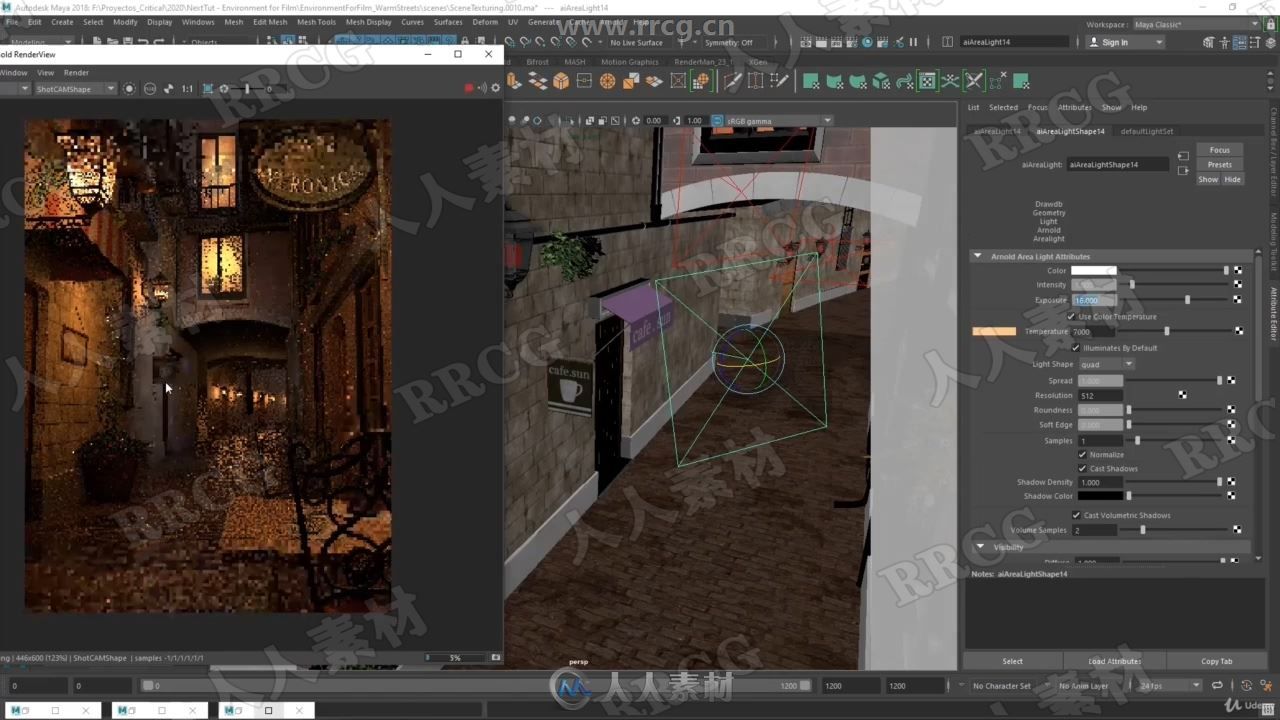The height and width of the screenshot is (720, 1280).
Task: Switch to the aiAreaLight14 tab
Action: click(x=997, y=131)
